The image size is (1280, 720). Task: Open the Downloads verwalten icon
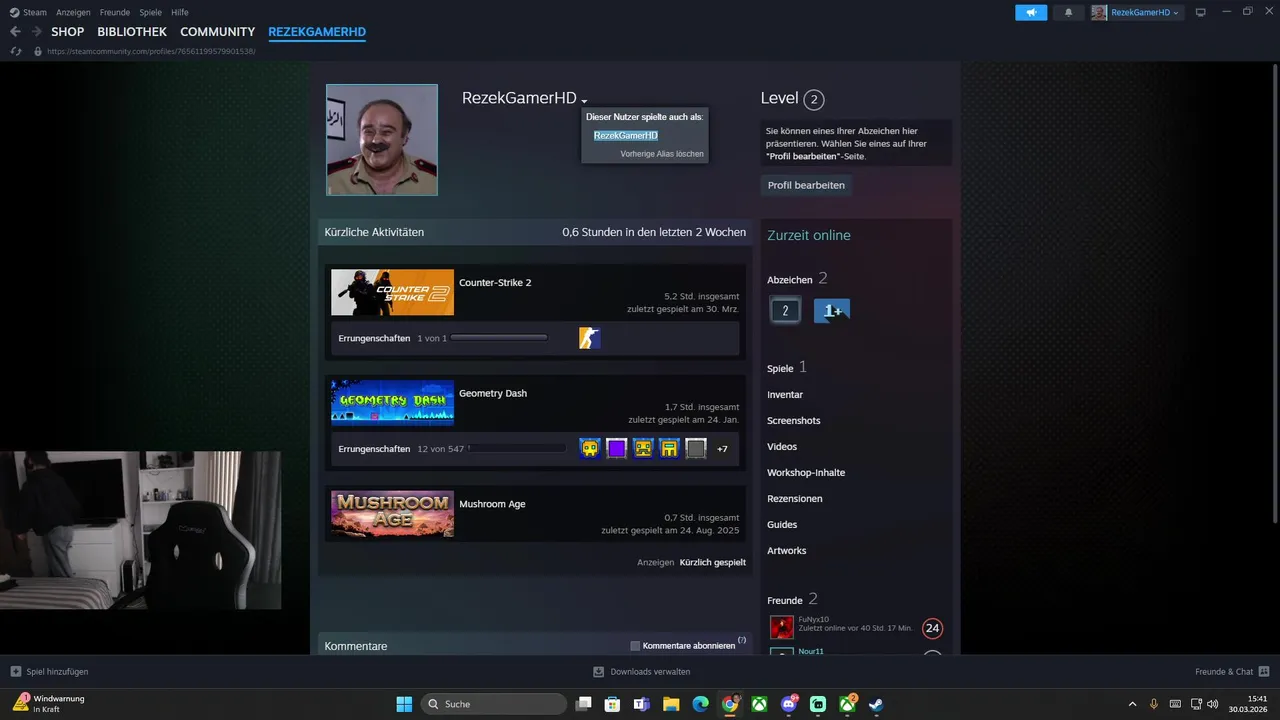pos(598,671)
